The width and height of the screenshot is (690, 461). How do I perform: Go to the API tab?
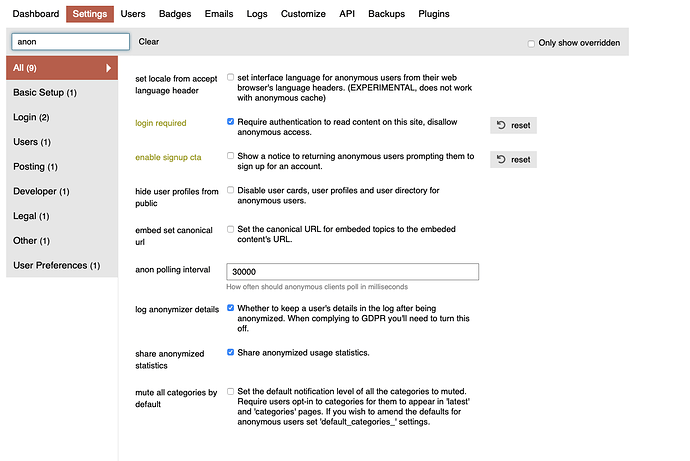tap(347, 14)
